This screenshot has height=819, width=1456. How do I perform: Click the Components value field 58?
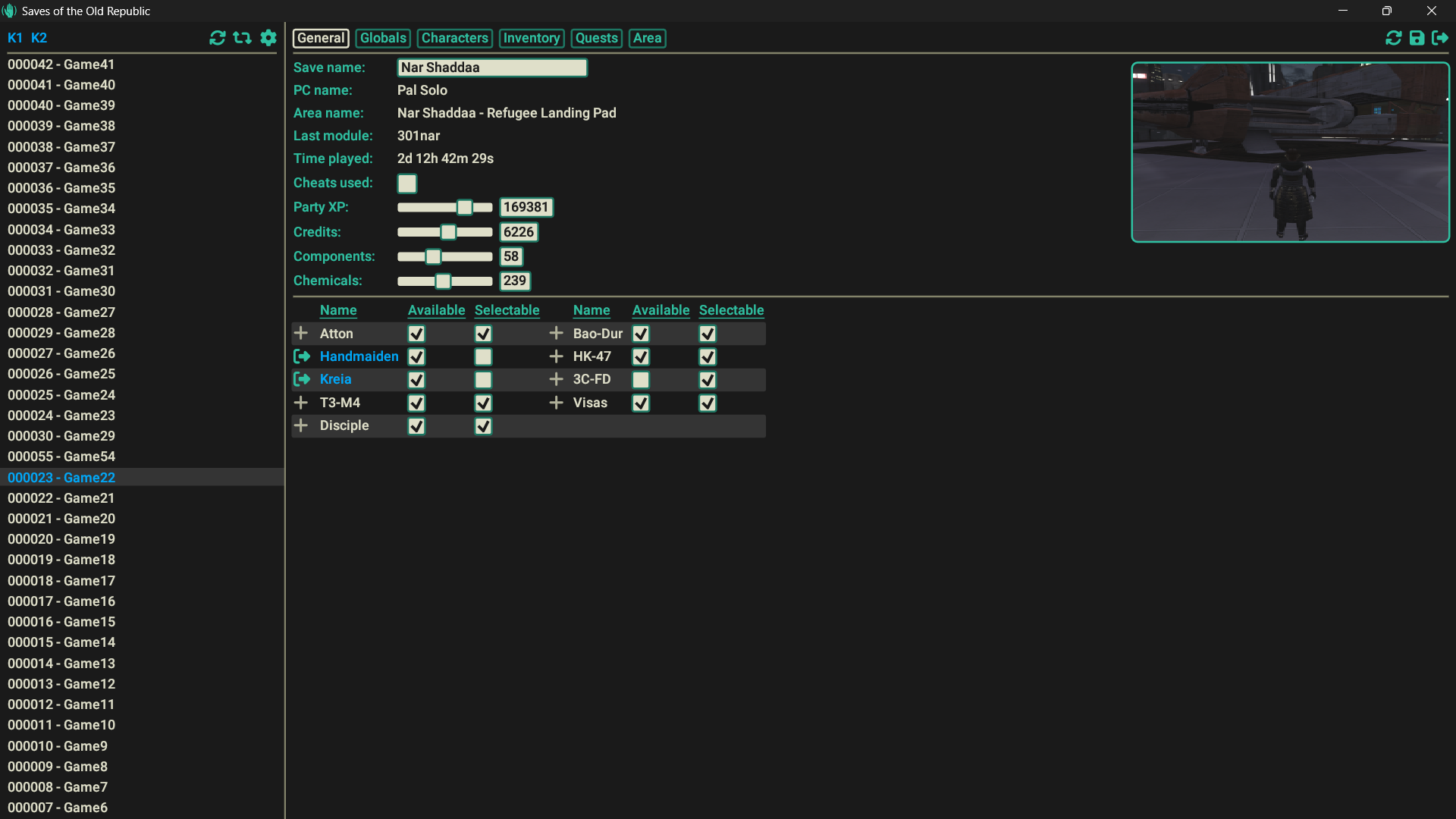511,256
